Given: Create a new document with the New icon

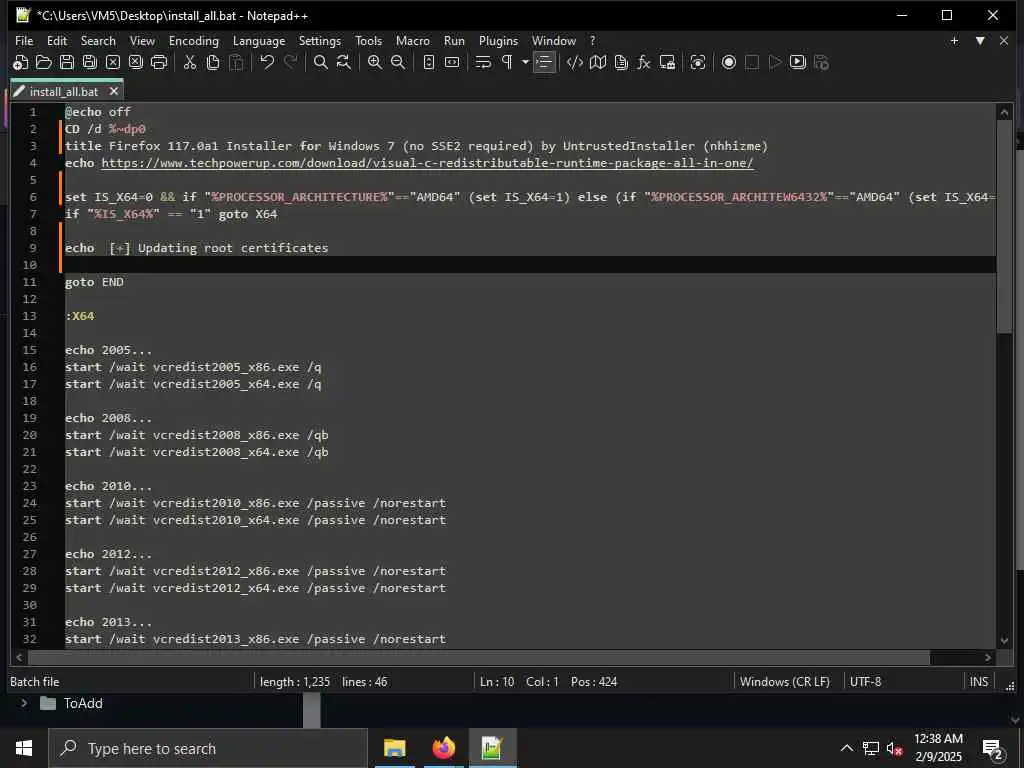Looking at the screenshot, I should [x=20, y=62].
